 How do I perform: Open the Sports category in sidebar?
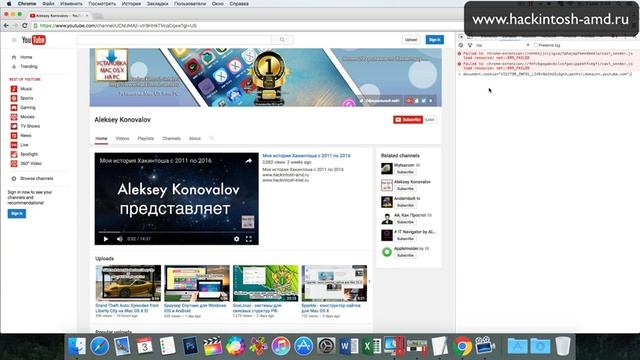27,98
